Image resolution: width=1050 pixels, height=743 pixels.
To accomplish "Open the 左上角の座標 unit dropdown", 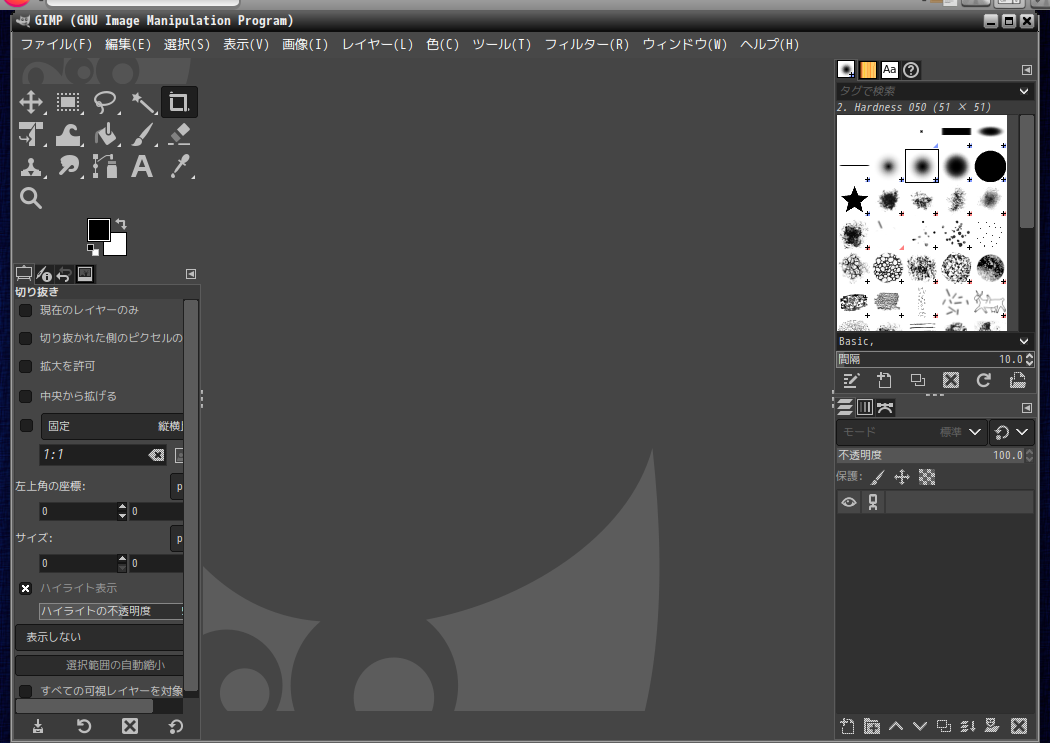I will pyautogui.click(x=177, y=487).
